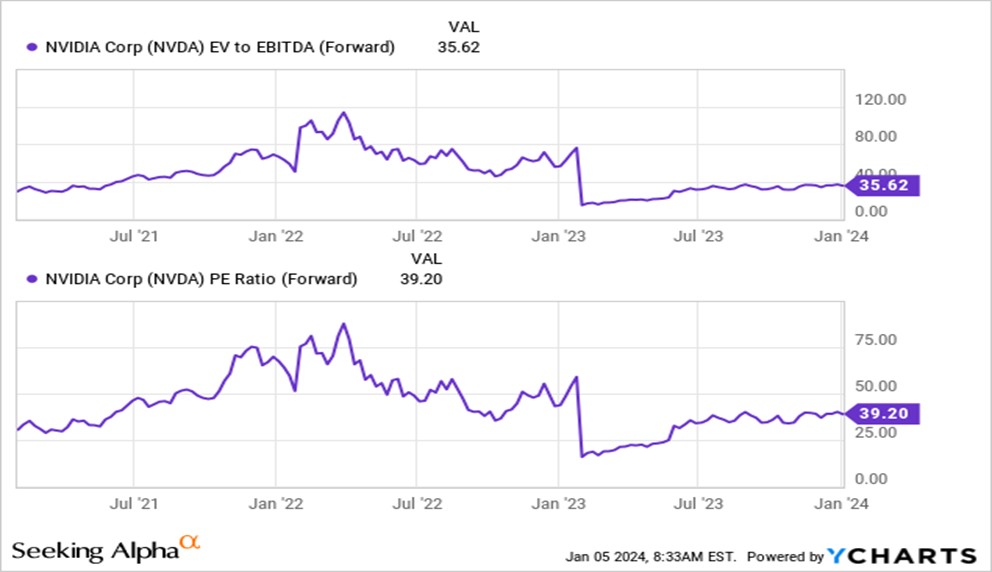Click the purple dot beside PE Ratio legend
Viewport: 992px width, 572px height.
click(32, 279)
